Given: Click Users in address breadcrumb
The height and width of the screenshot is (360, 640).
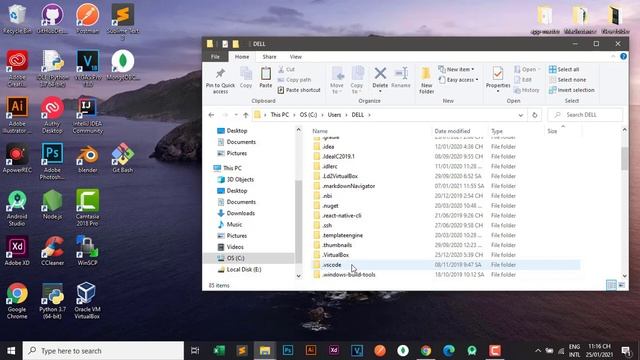Looking at the screenshot, I should coord(334,115).
